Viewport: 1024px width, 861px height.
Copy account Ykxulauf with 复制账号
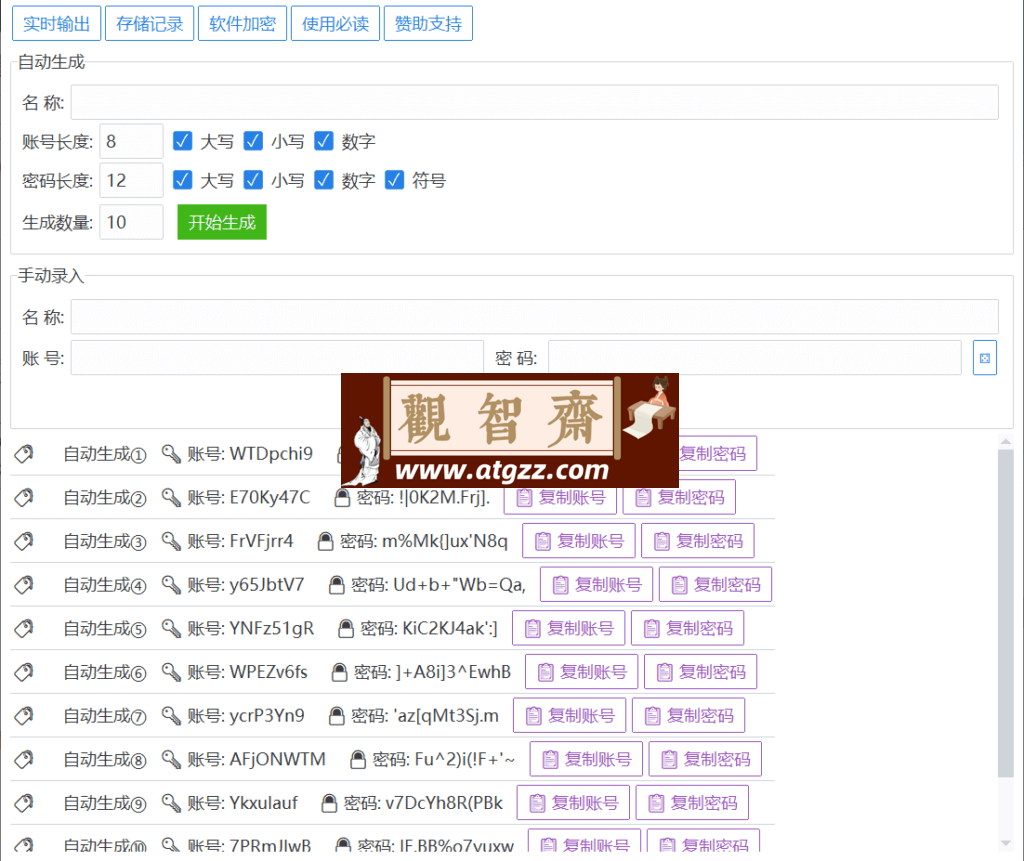573,803
